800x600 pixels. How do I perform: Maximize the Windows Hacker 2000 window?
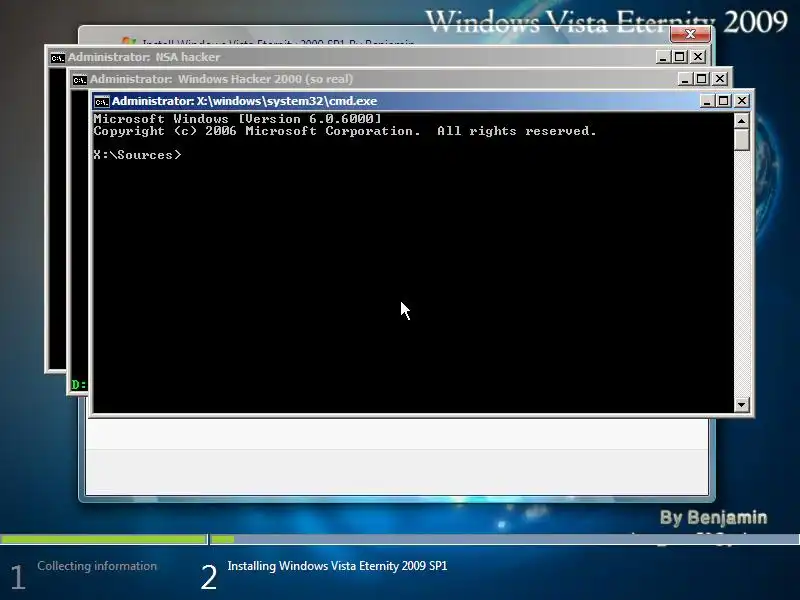coord(702,79)
